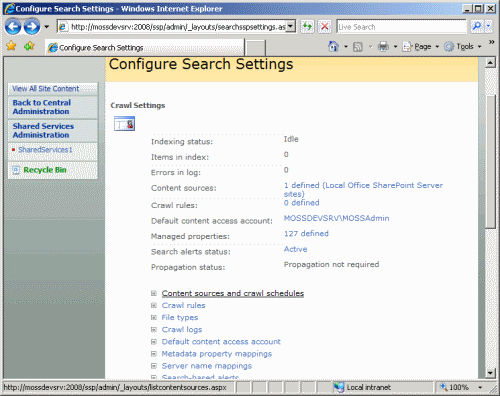Open SharedServices1 in the sidebar
The height and width of the screenshot is (396, 500).
click(x=45, y=150)
